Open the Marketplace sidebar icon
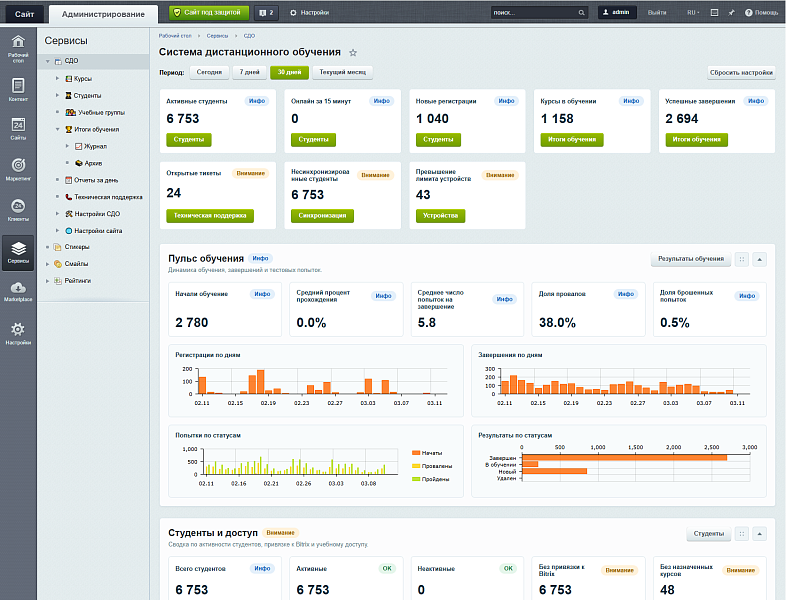Viewport: 786px width, 600px height. point(18,290)
